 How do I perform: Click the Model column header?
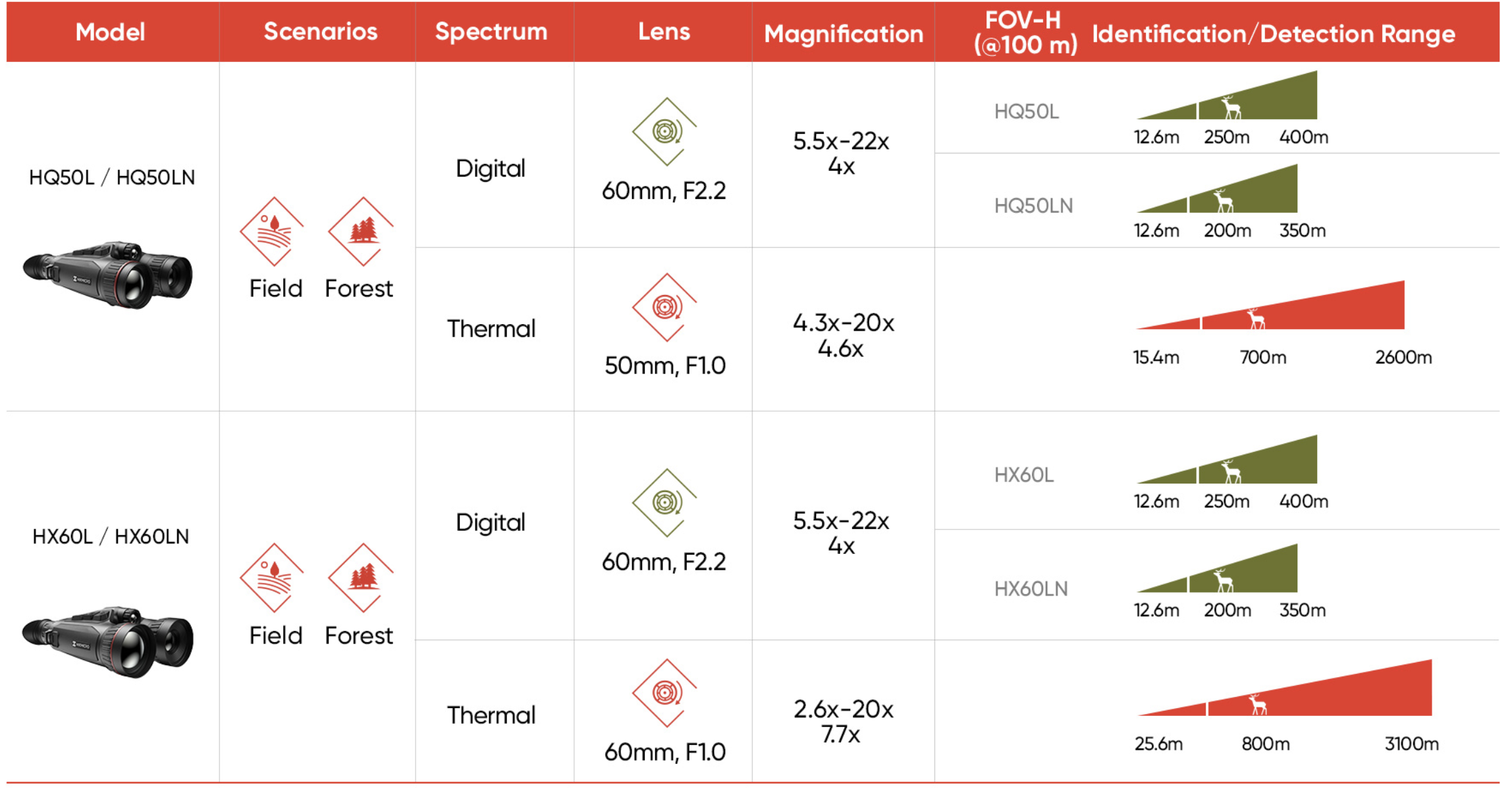[110, 32]
